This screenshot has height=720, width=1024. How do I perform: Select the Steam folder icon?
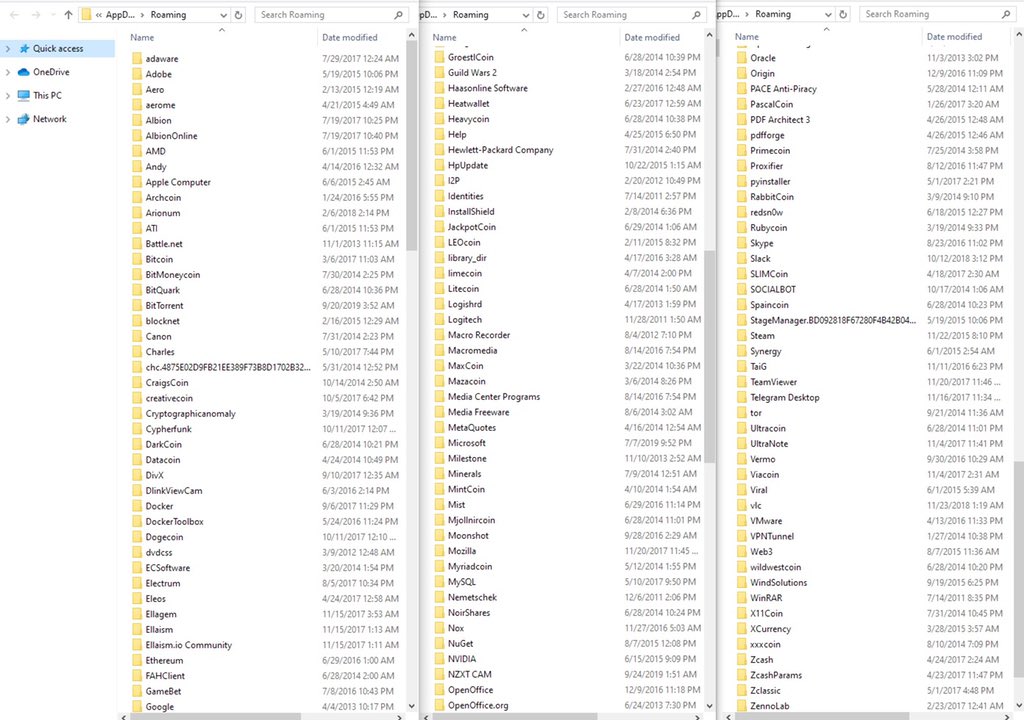[x=741, y=335]
